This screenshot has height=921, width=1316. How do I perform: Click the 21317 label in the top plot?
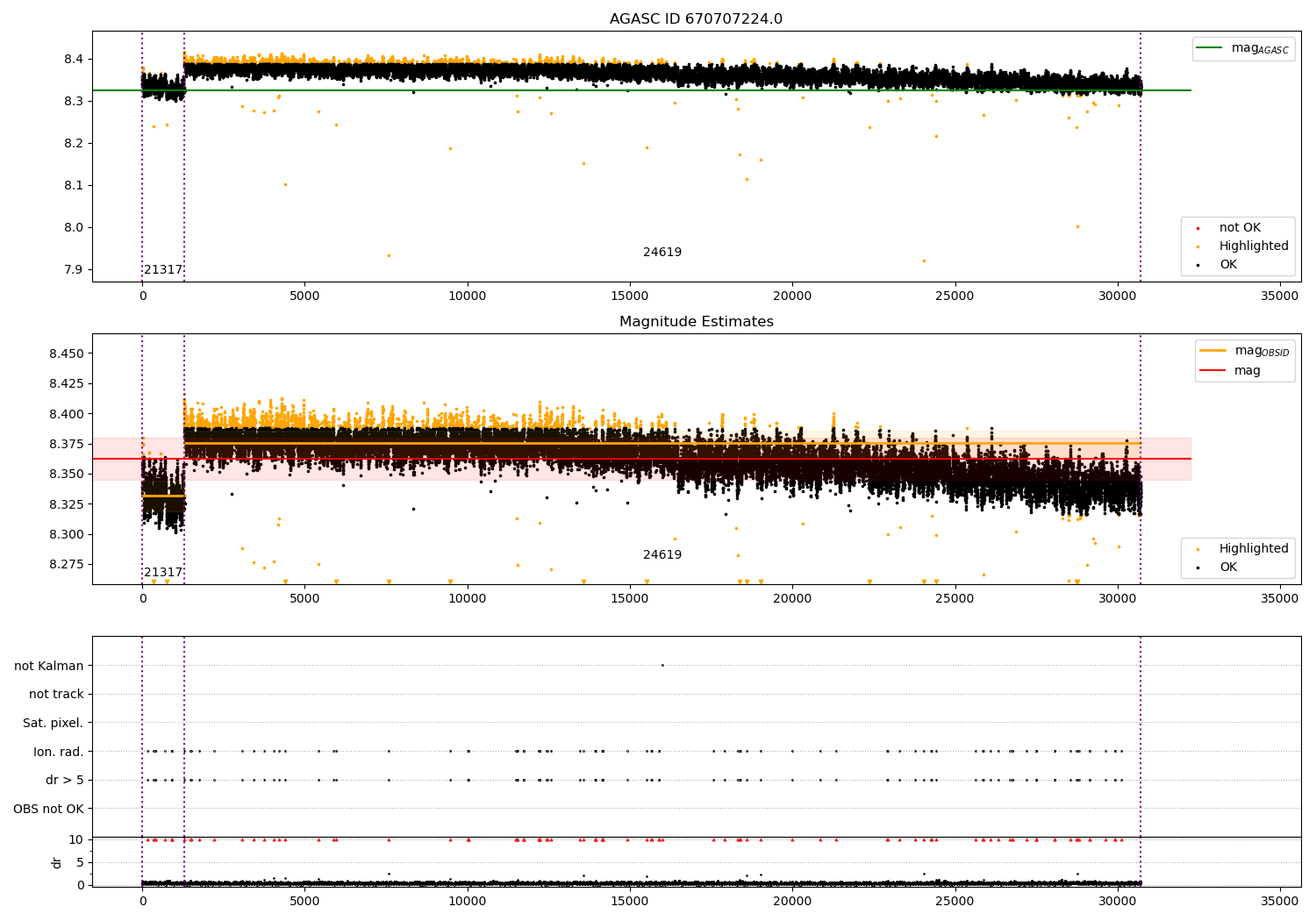pos(163,269)
